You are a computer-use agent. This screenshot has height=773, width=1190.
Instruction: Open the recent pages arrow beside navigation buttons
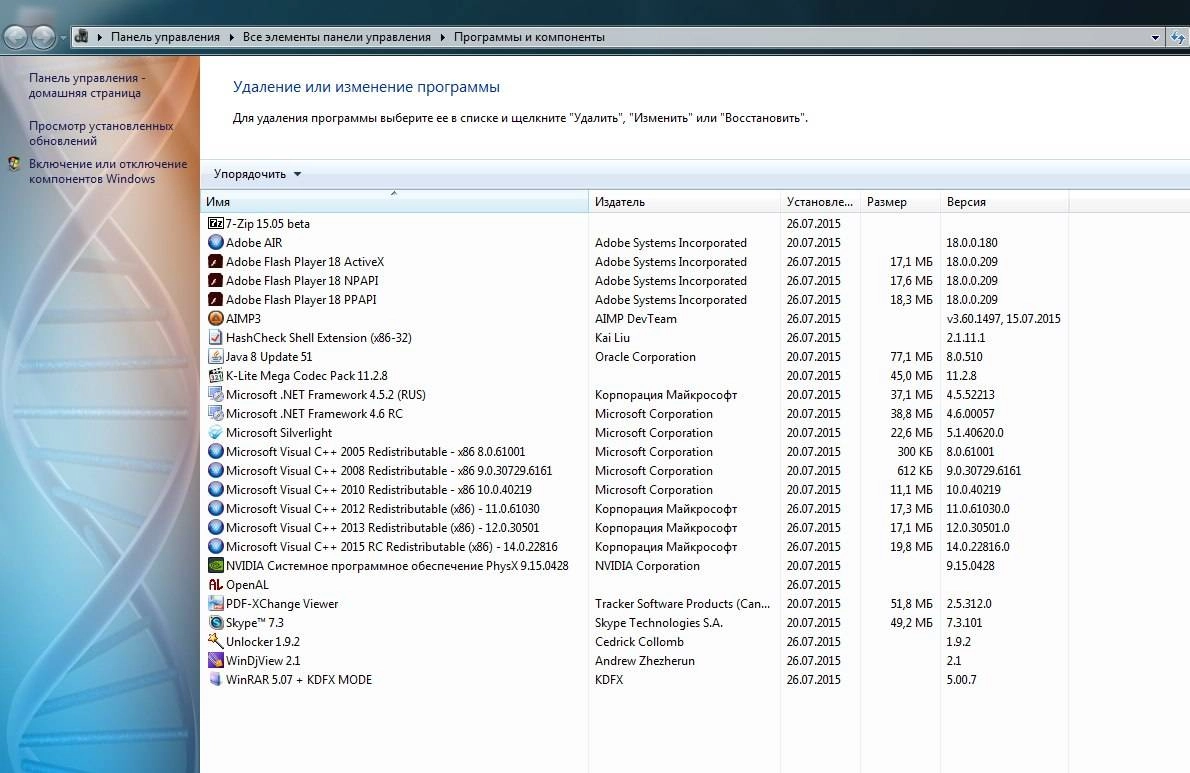click(63, 37)
